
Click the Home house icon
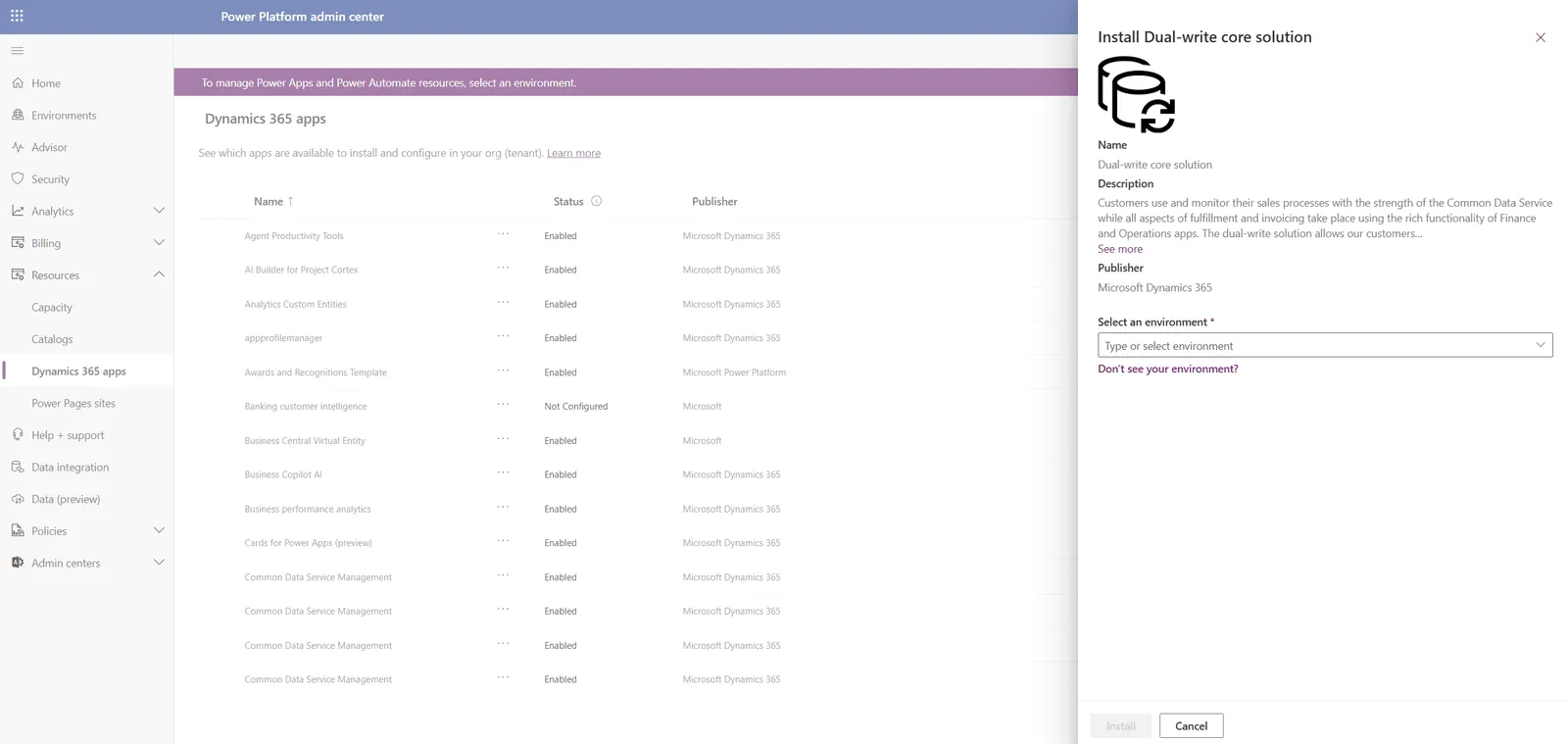(18, 83)
